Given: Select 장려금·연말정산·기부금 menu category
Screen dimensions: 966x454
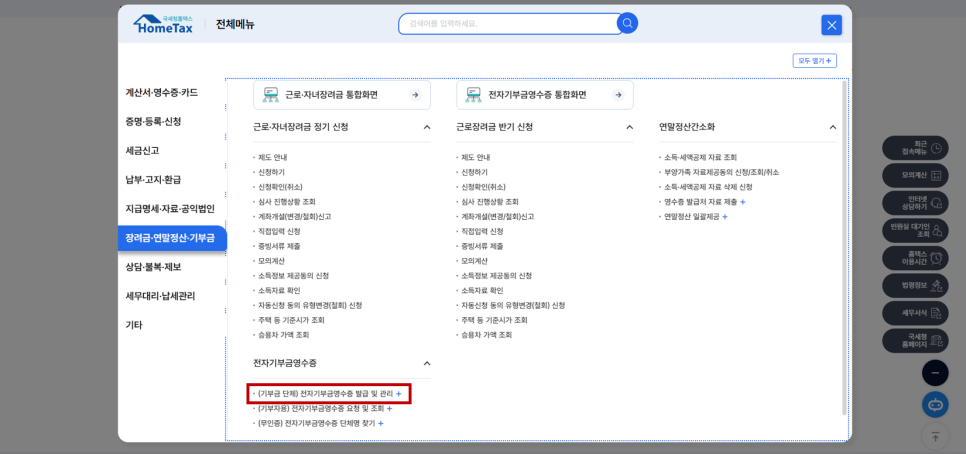Looking at the screenshot, I should [172, 238].
